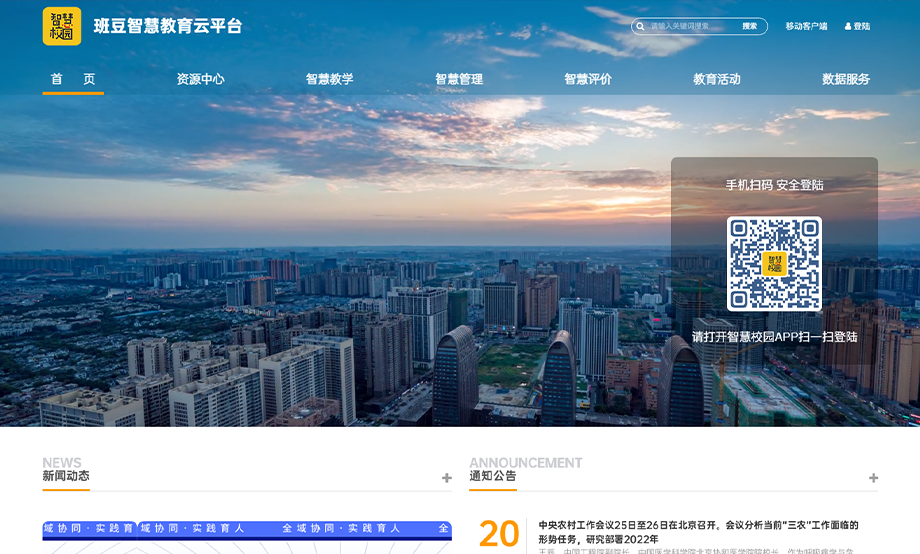Open 智慧评价 in navigation bar
The image size is (920, 554).
[x=588, y=79]
